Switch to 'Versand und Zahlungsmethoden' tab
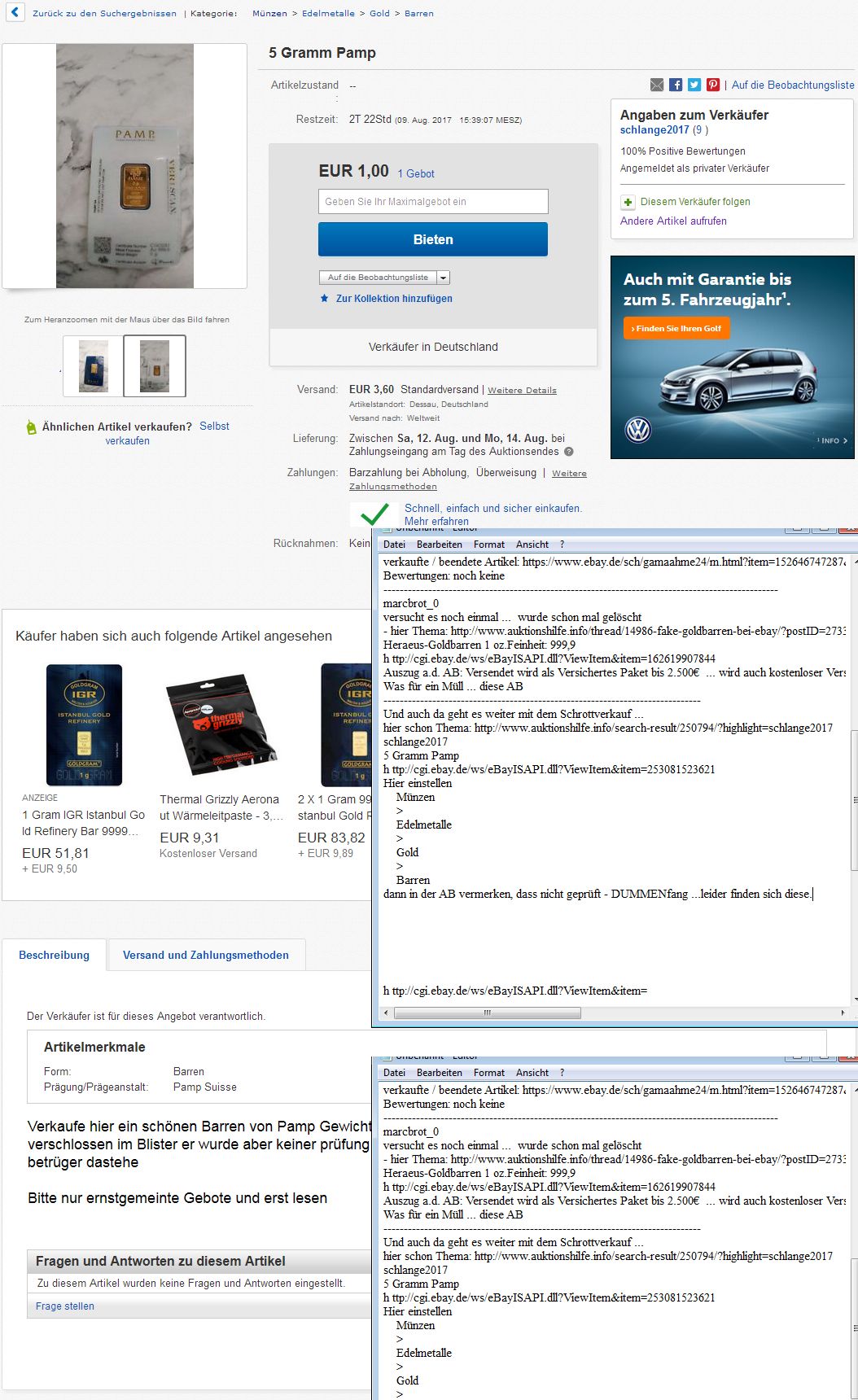858x1400 pixels. tap(206, 955)
